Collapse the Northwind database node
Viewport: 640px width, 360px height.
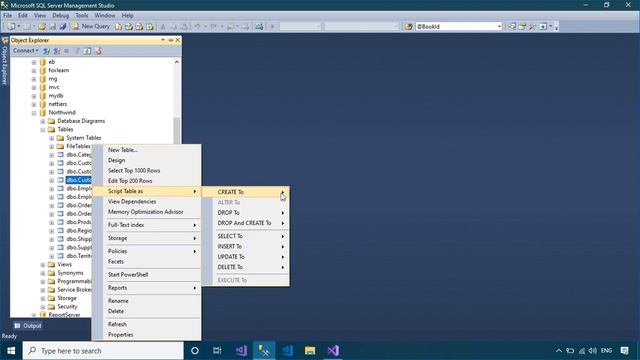tap(34, 113)
